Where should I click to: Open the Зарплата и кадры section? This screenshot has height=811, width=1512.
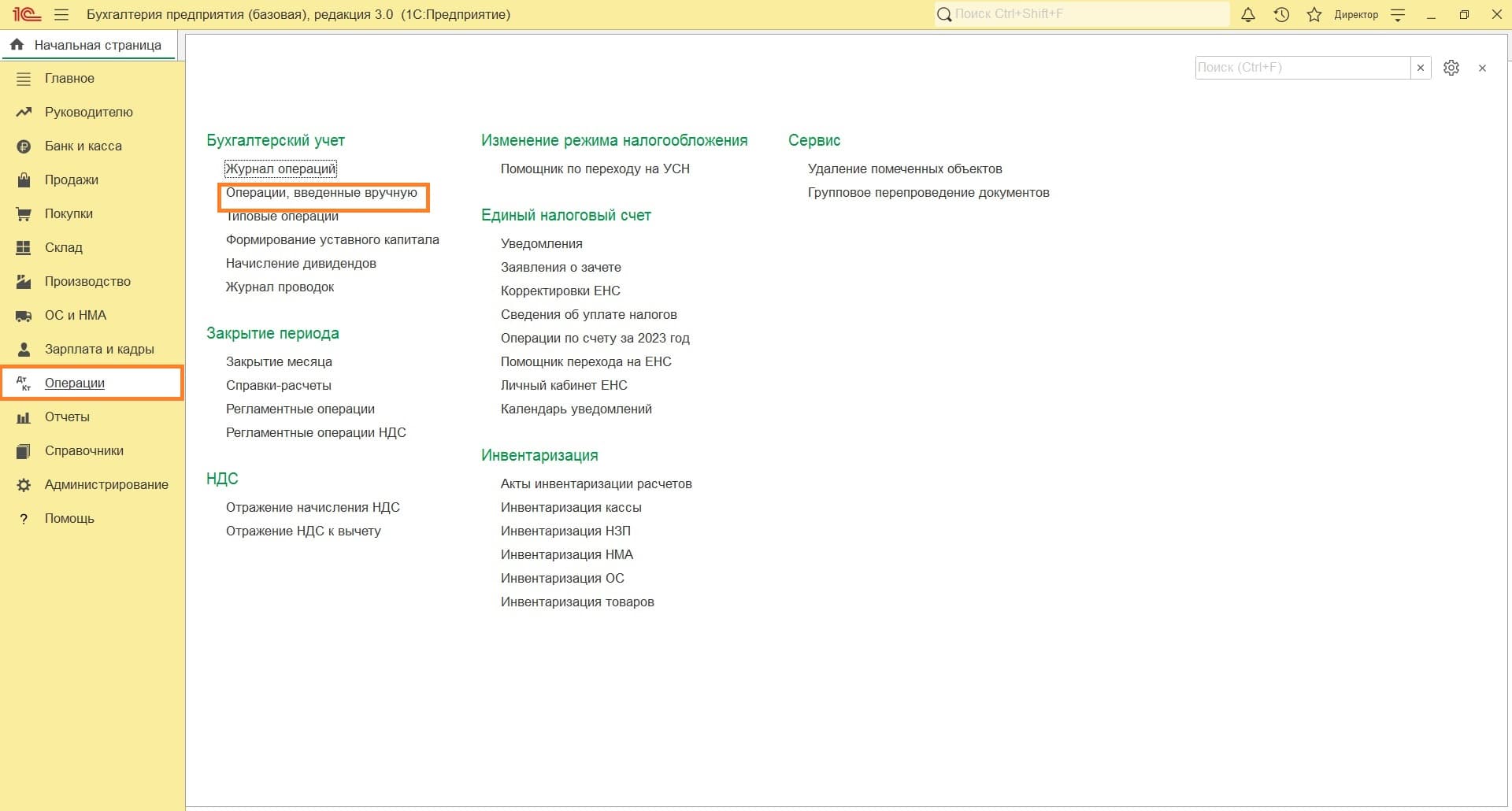click(99, 349)
